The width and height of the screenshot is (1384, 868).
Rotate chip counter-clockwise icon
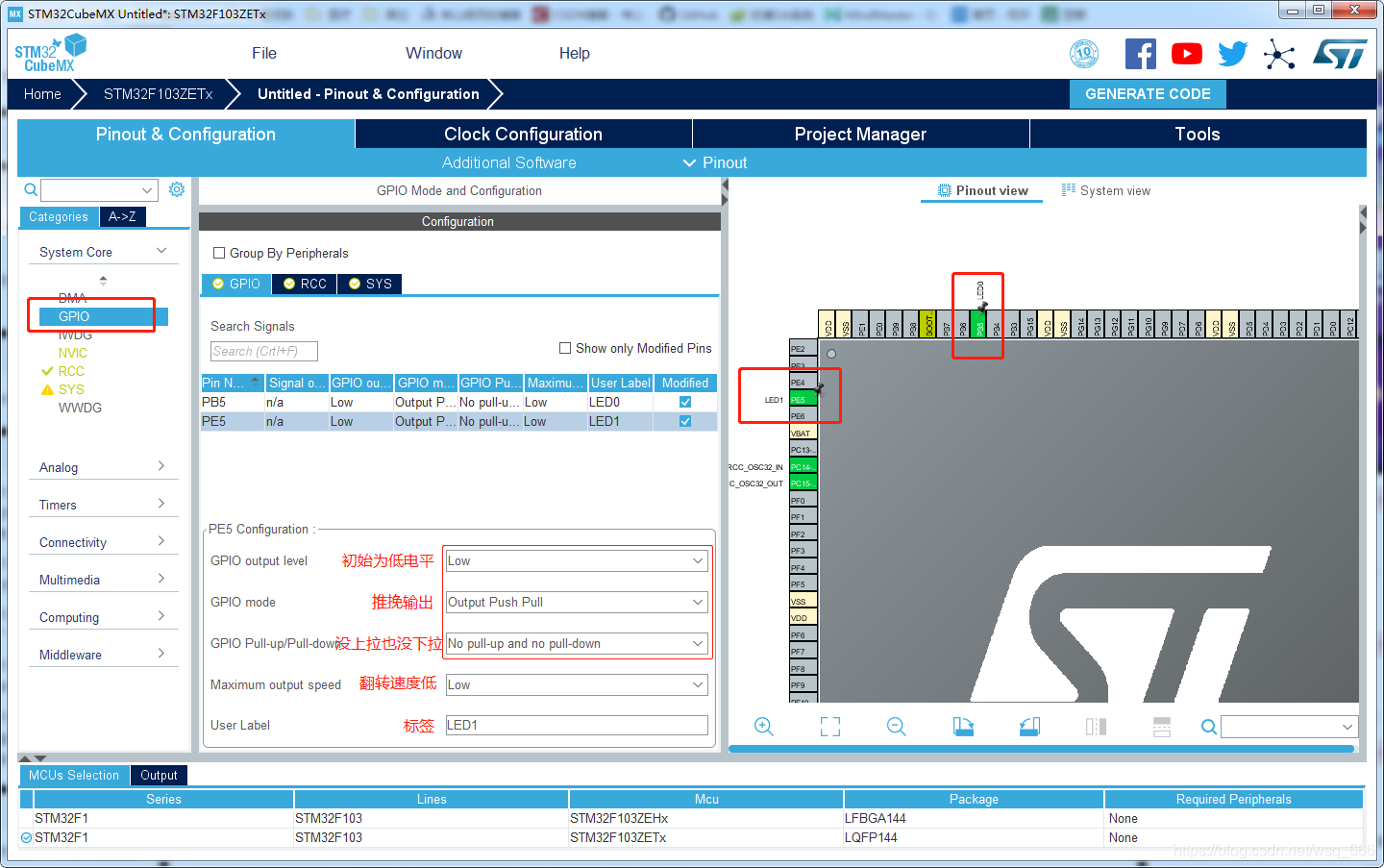pyautogui.click(x=1029, y=727)
